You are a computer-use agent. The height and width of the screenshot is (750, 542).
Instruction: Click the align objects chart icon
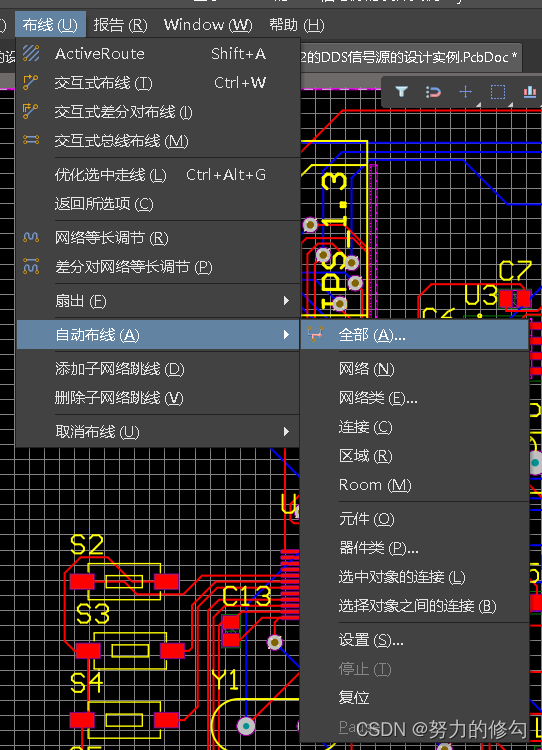click(x=530, y=91)
